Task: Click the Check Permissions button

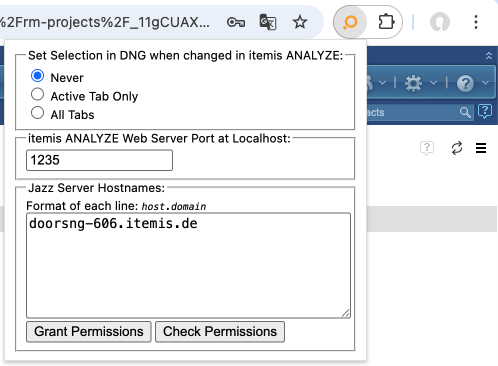Action: pyautogui.click(x=220, y=332)
